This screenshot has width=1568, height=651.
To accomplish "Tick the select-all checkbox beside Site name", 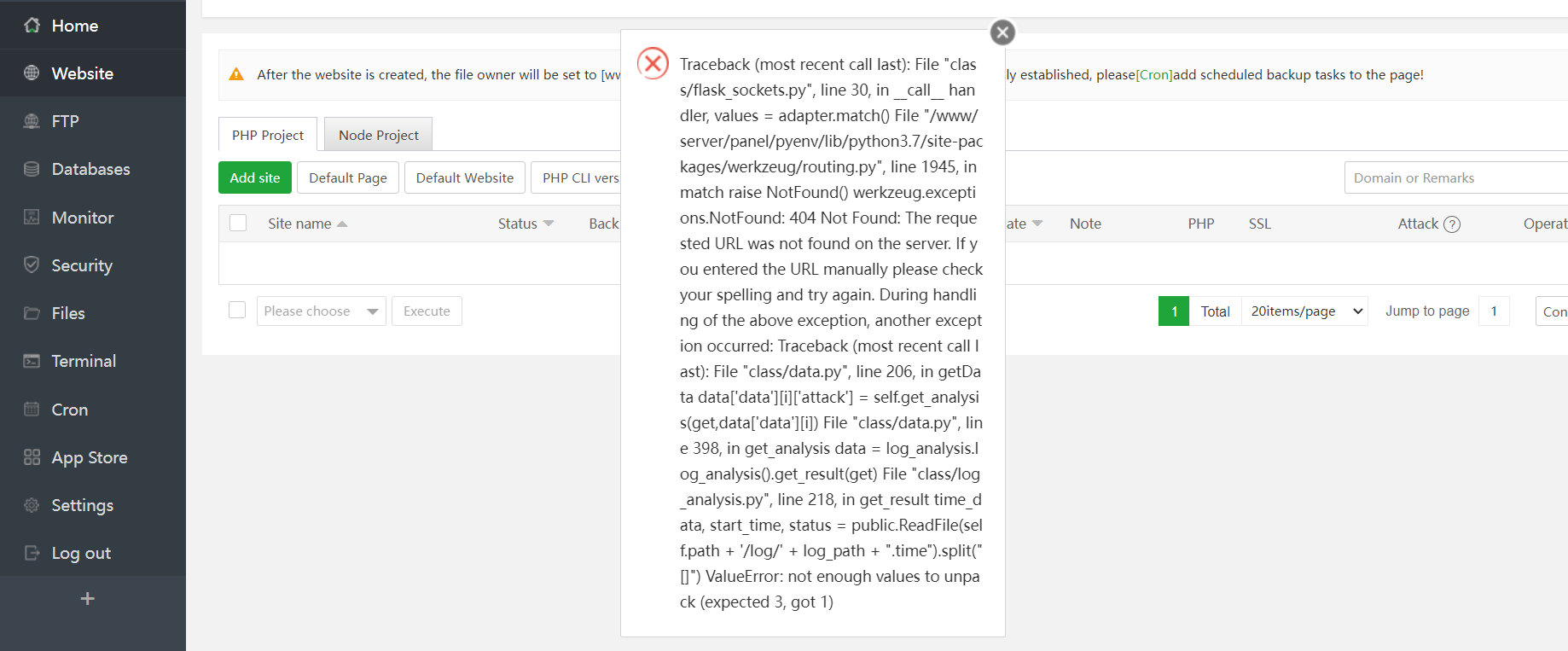I will pos(238,223).
